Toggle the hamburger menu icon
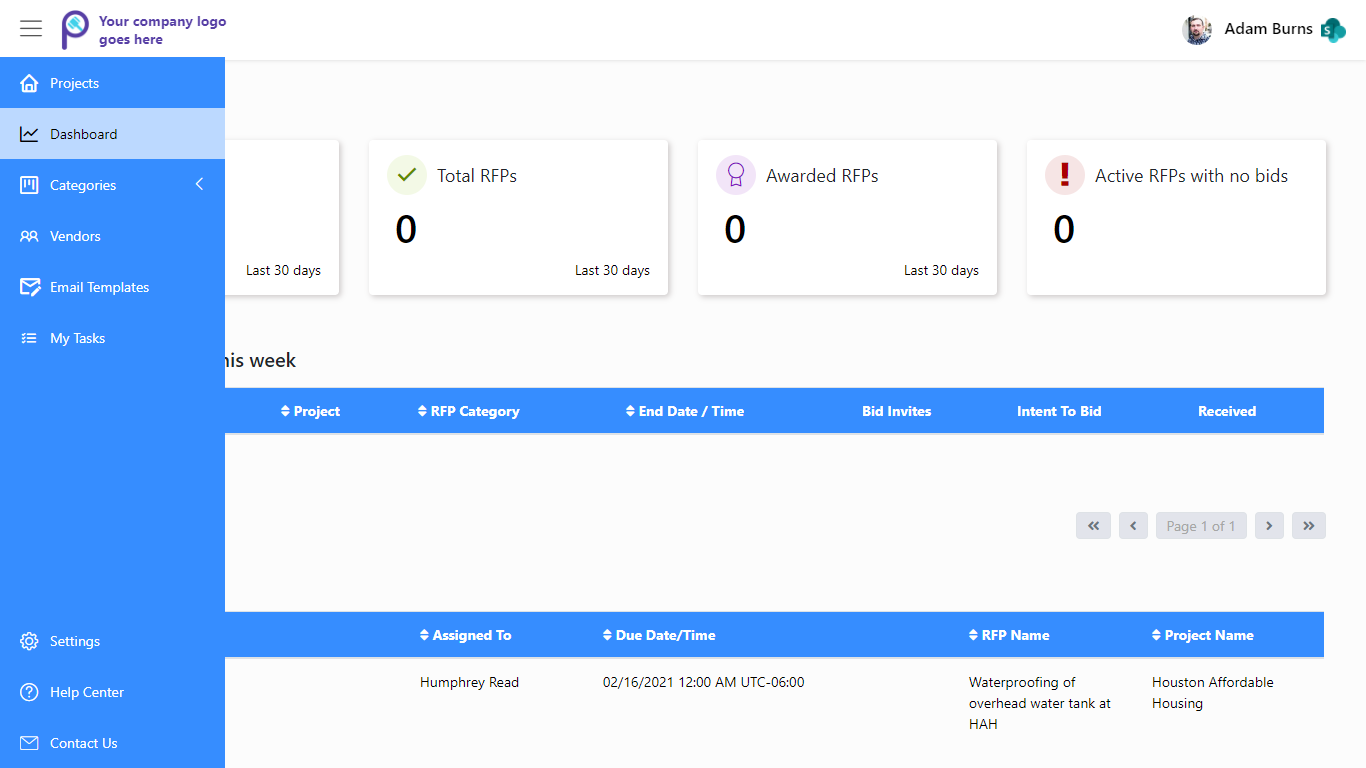This screenshot has height=768, width=1366. coord(31,29)
